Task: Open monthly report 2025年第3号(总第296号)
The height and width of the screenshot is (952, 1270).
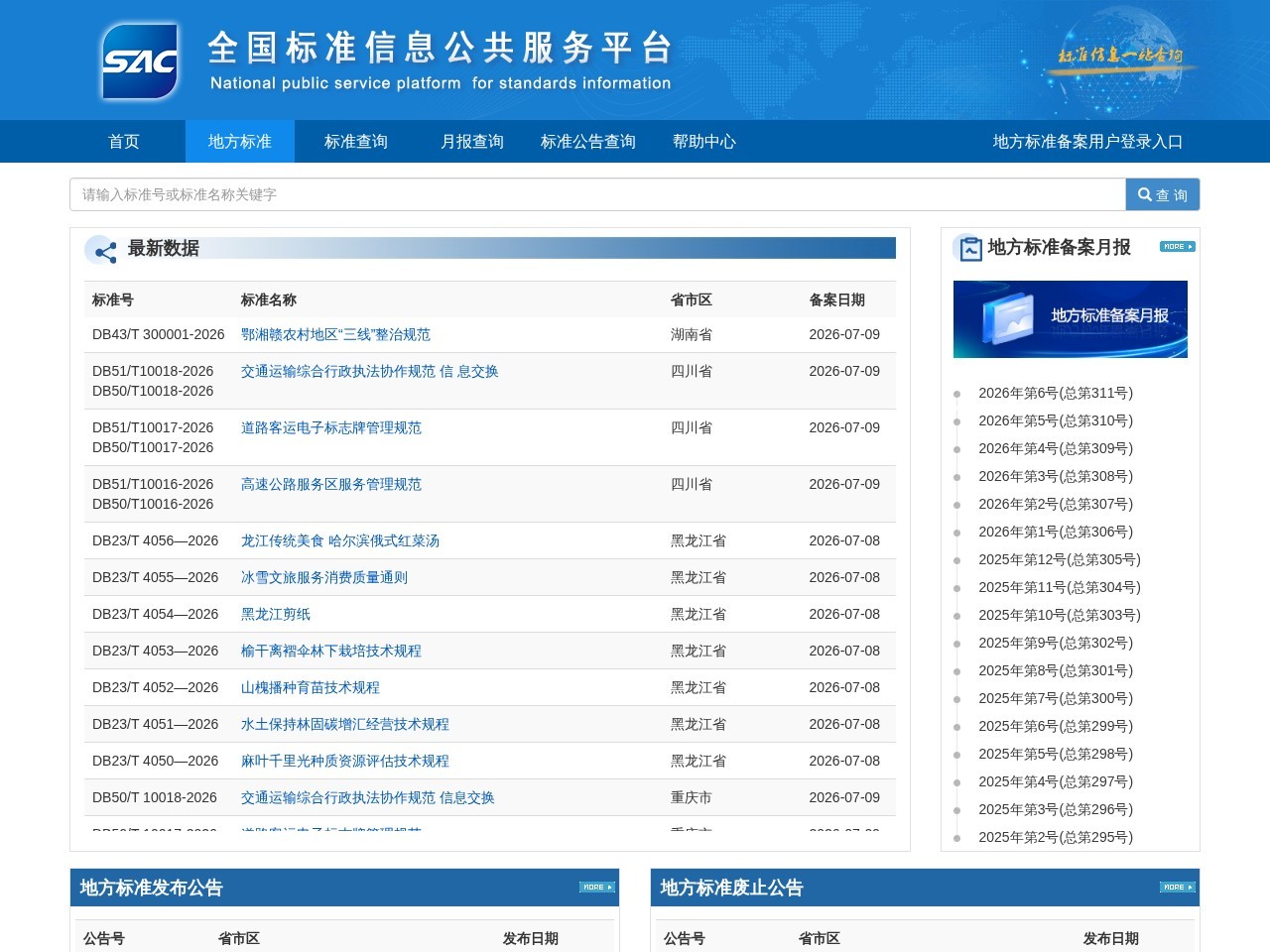Action: coord(1056,810)
